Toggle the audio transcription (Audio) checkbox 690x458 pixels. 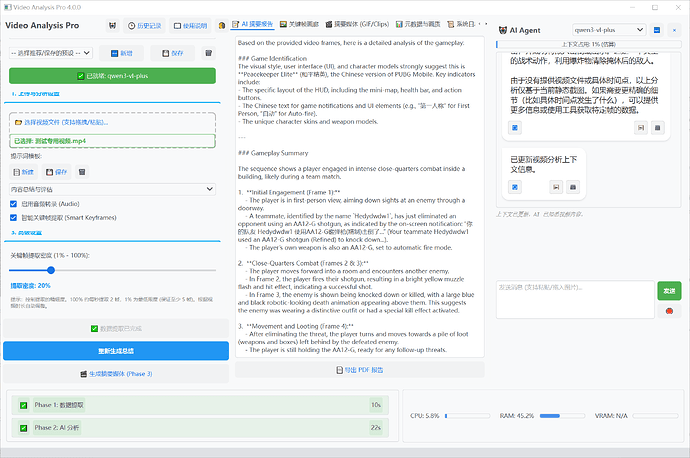tap(13, 204)
